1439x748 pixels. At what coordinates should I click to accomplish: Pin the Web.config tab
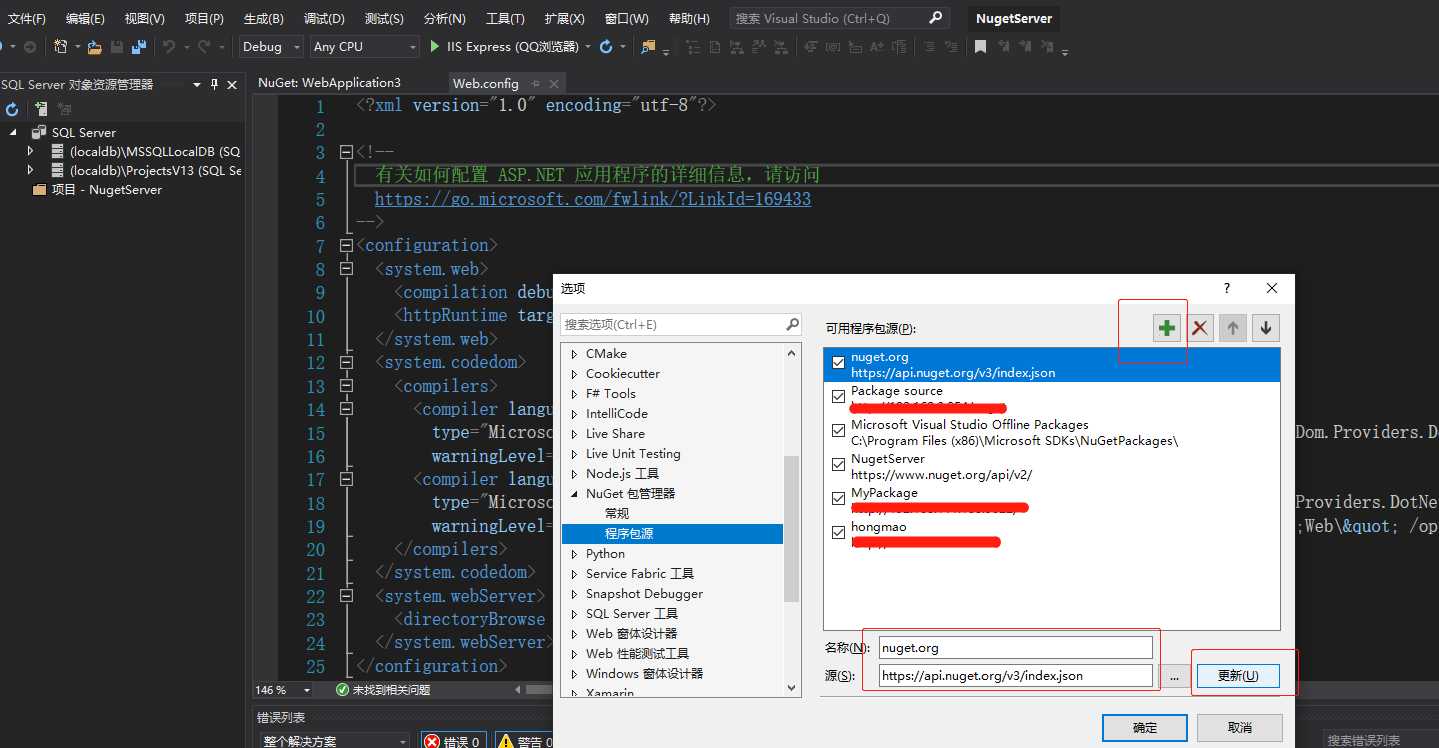pyautogui.click(x=535, y=83)
